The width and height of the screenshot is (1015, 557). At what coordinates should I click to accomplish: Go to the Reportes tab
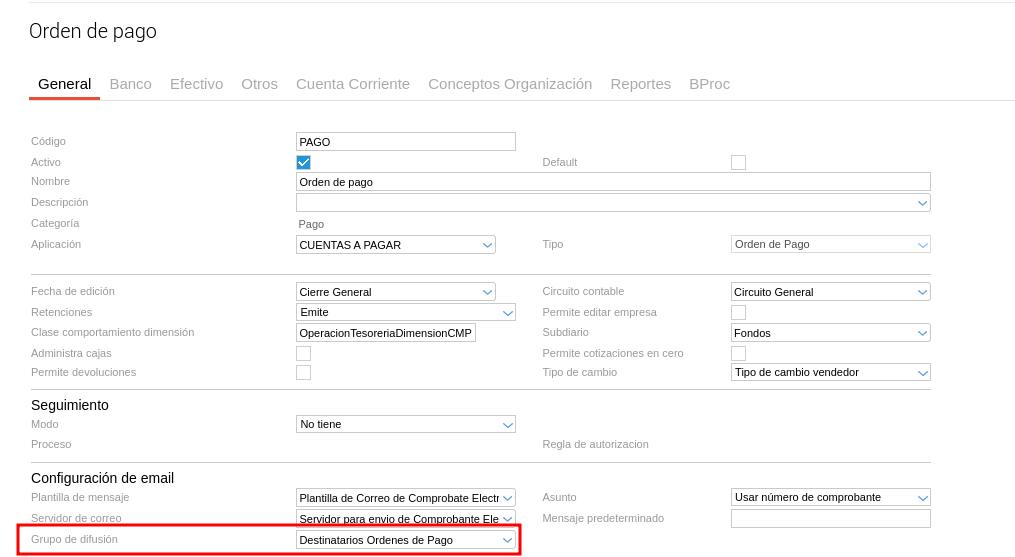[x=640, y=84]
